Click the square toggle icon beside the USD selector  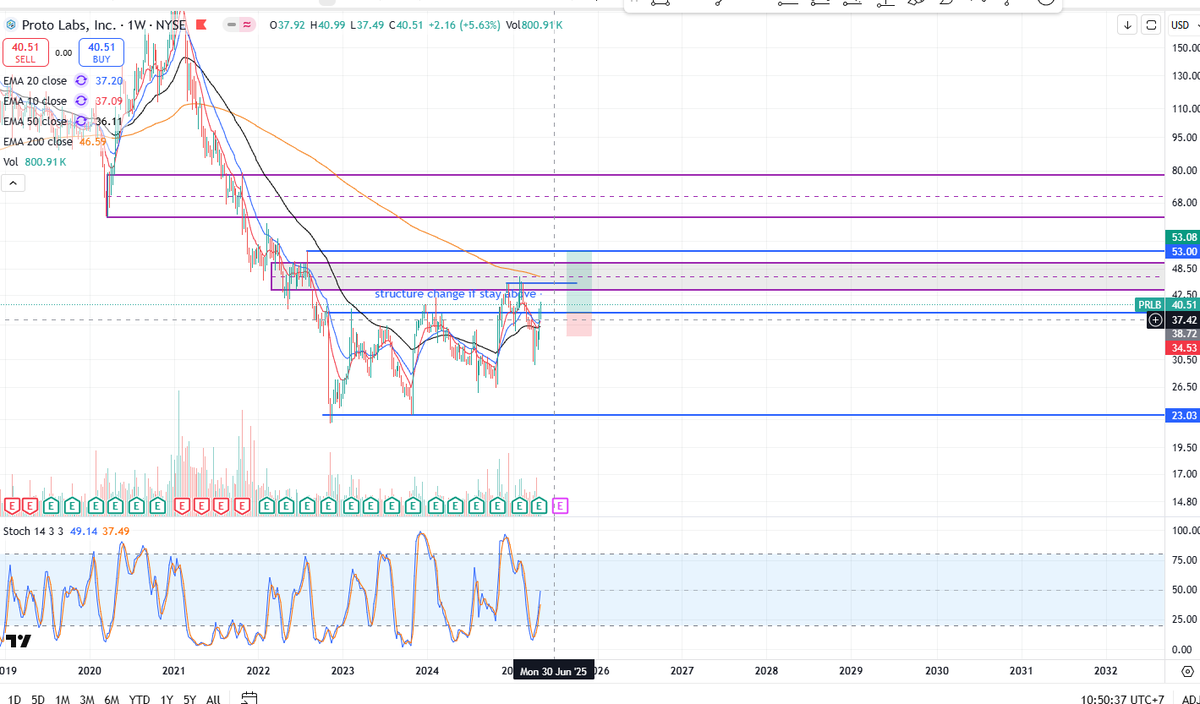(1151, 24)
